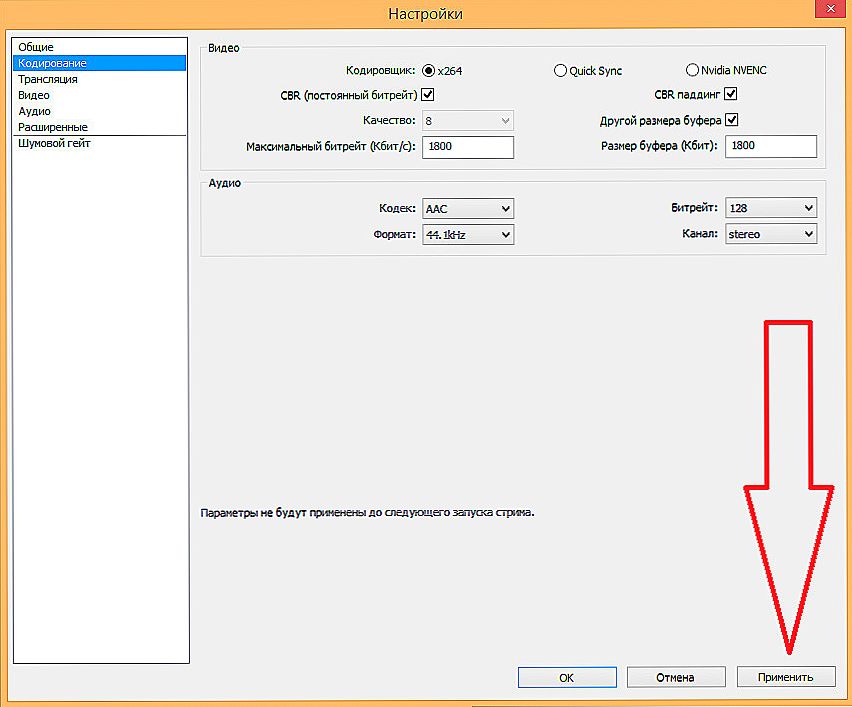This screenshot has height=707, width=852.
Task: Select the x264 encoder radio button
Action: 428,71
